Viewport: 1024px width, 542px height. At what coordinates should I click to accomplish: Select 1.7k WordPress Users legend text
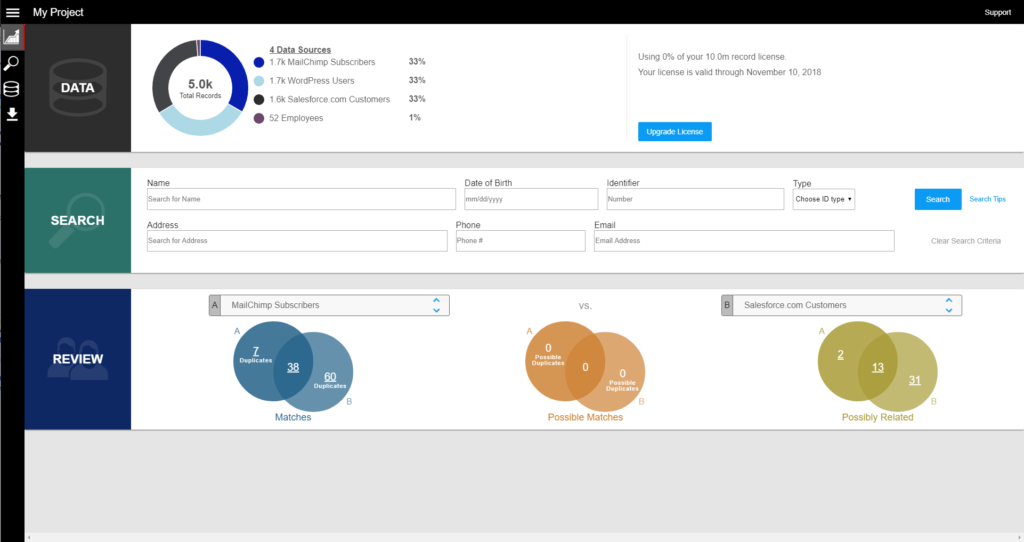pos(312,81)
